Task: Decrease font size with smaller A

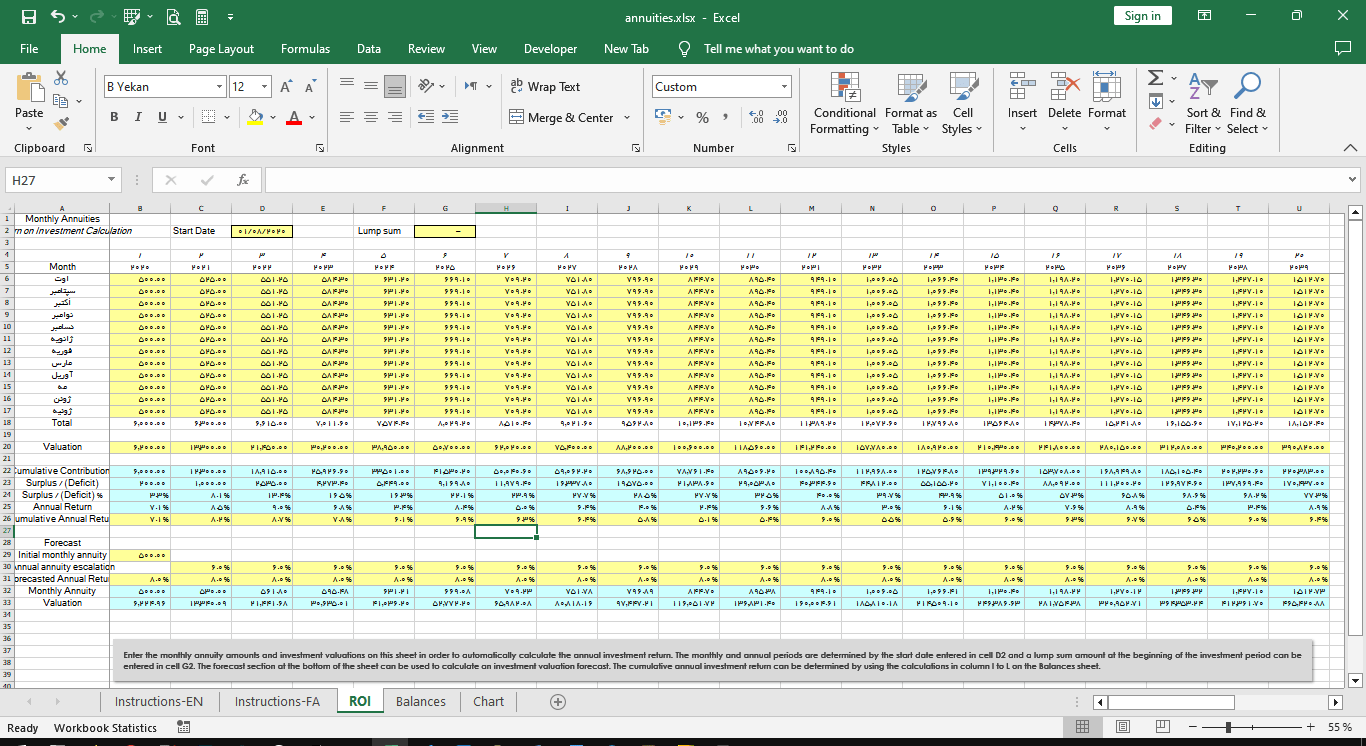Action: point(310,87)
